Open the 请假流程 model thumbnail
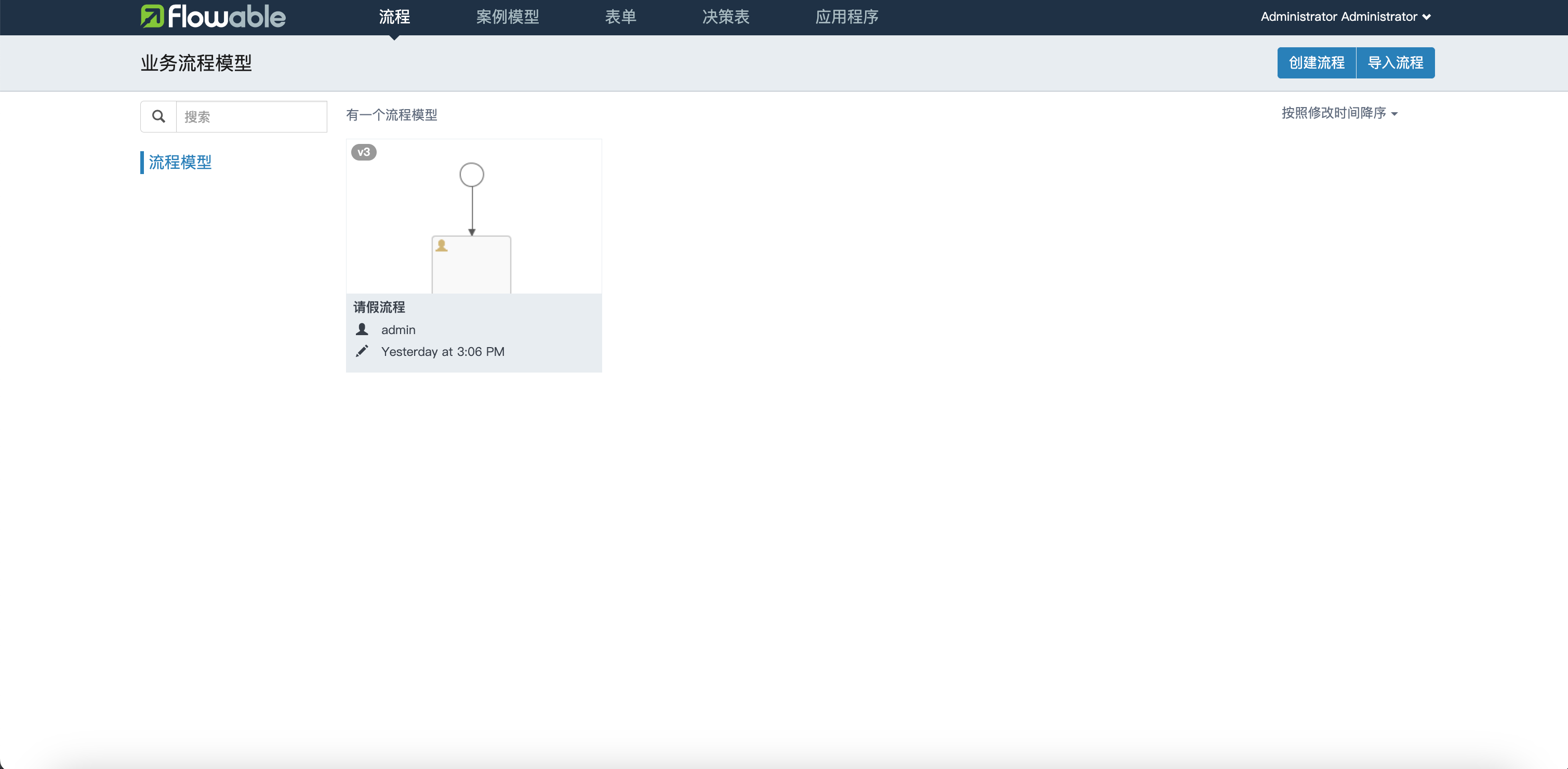1568x769 pixels. [x=473, y=216]
